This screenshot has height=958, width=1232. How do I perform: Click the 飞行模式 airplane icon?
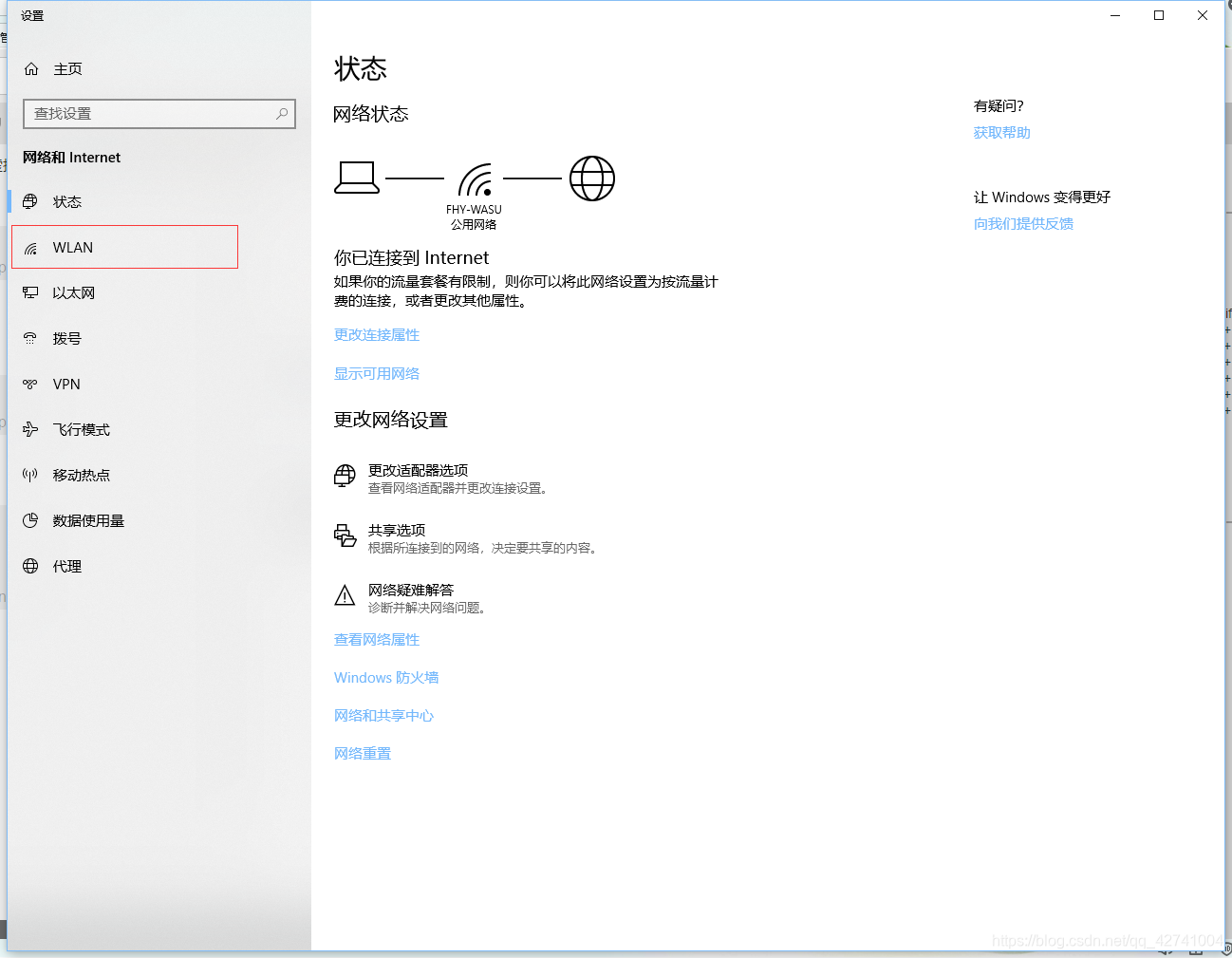coord(30,430)
